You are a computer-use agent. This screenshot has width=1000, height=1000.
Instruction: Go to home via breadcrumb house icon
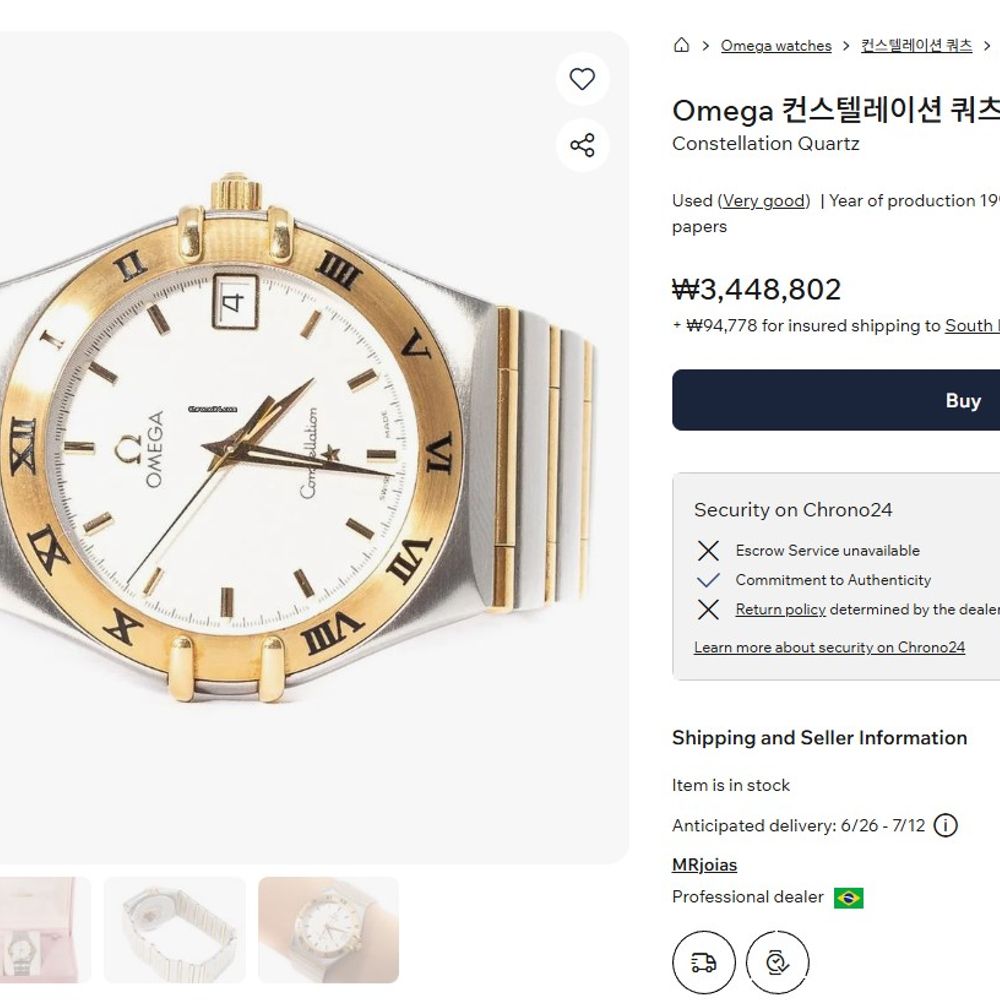tap(681, 45)
